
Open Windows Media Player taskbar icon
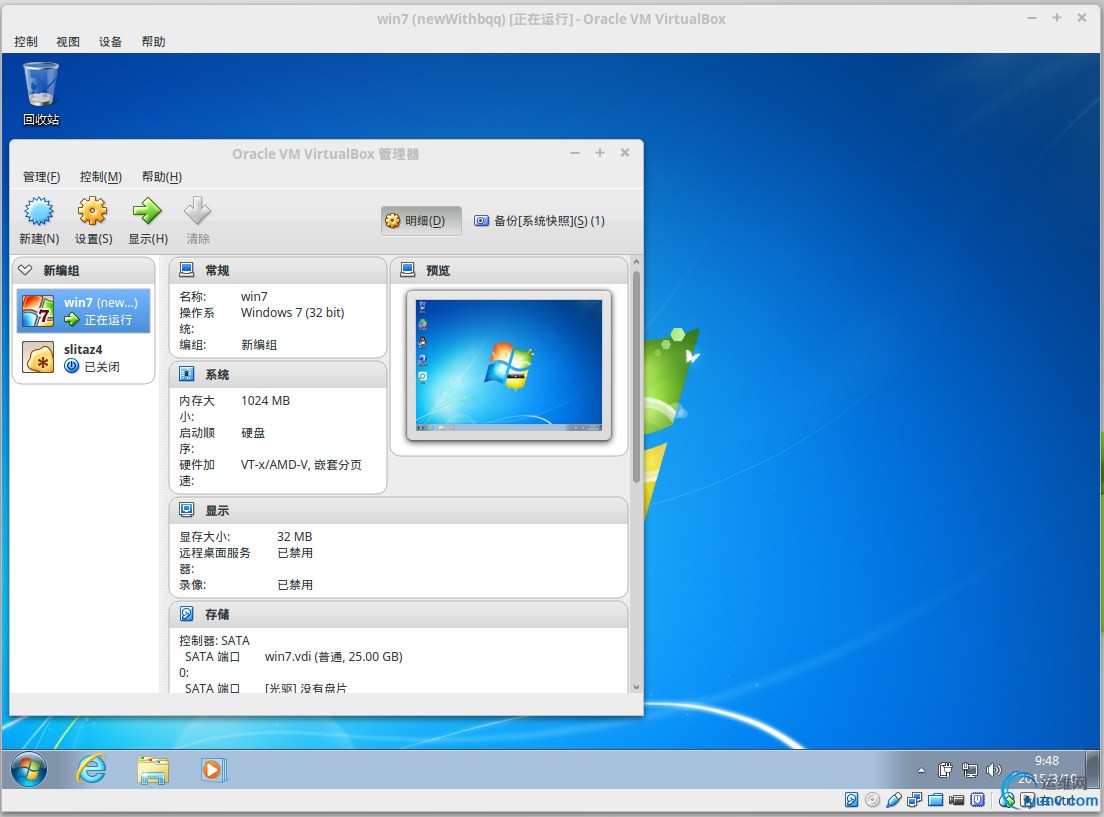click(213, 770)
